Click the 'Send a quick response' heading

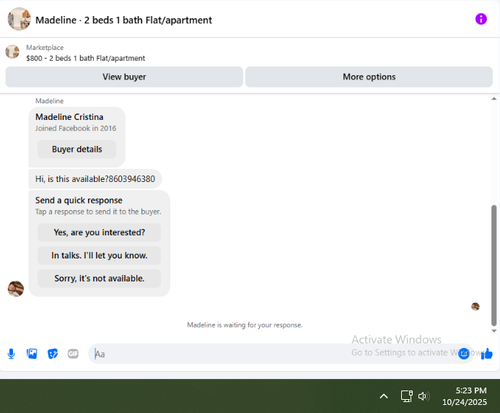[79, 200]
